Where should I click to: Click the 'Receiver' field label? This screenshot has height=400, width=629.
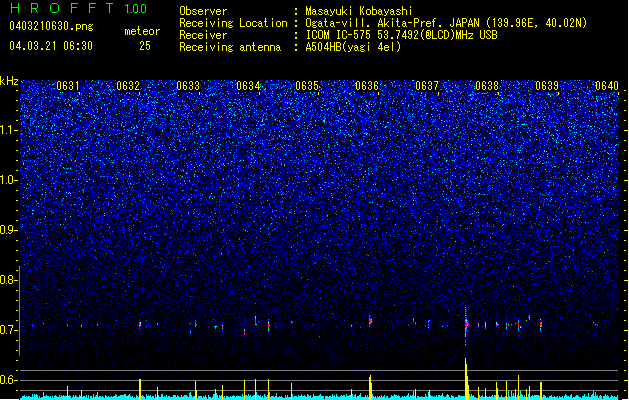(x=203, y=35)
